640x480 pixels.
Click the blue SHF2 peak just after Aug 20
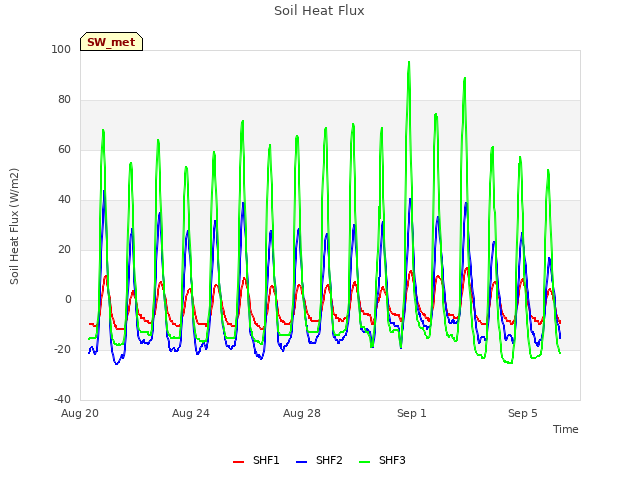104,191
